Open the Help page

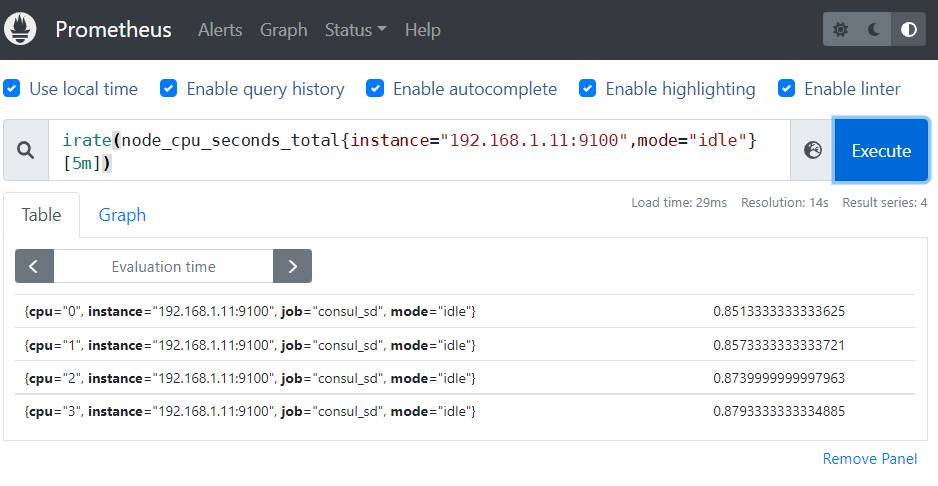point(423,30)
